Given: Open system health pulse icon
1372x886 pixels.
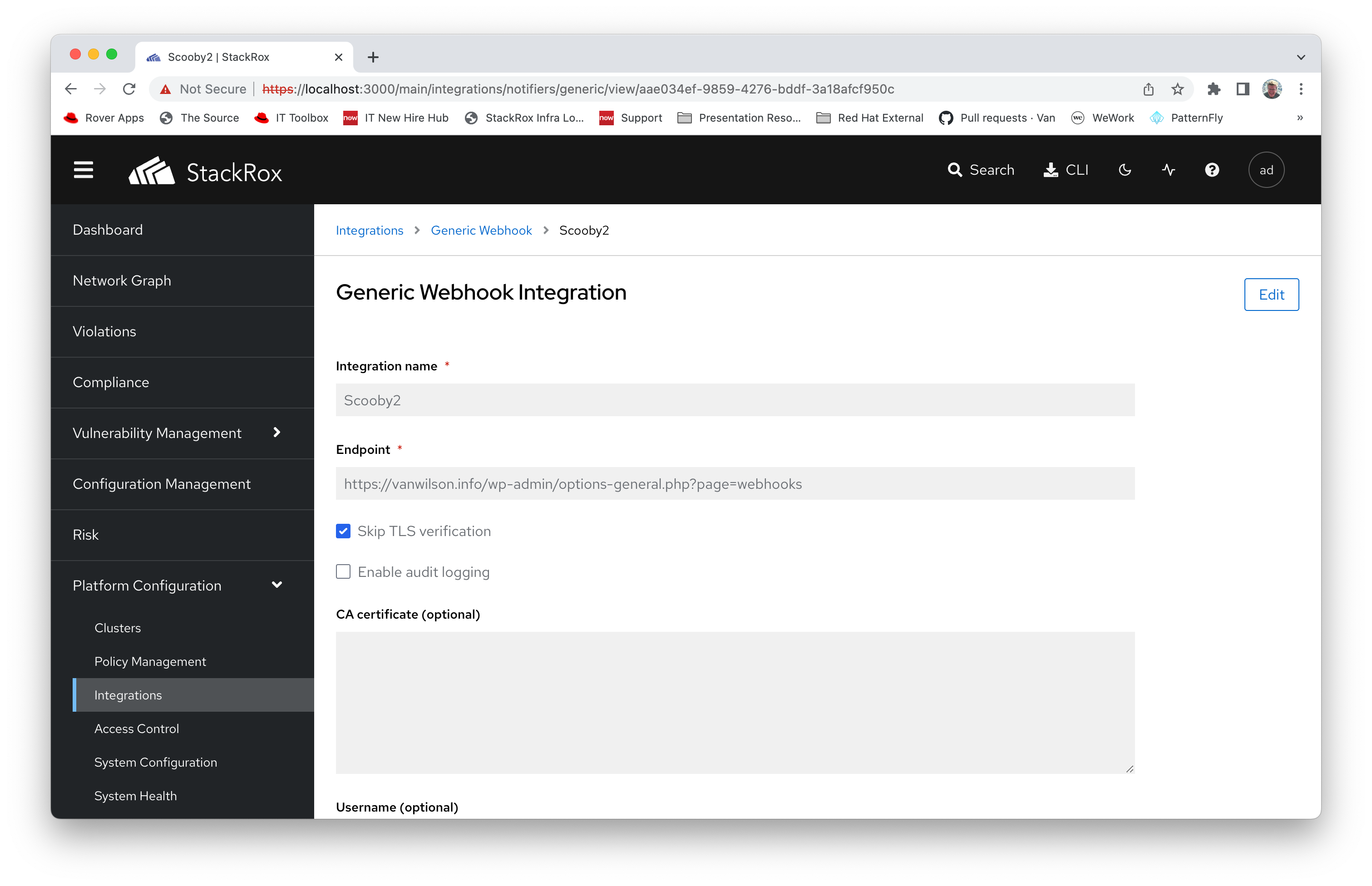Looking at the screenshot, I should pyautogui.click(x=1168, y=170).
